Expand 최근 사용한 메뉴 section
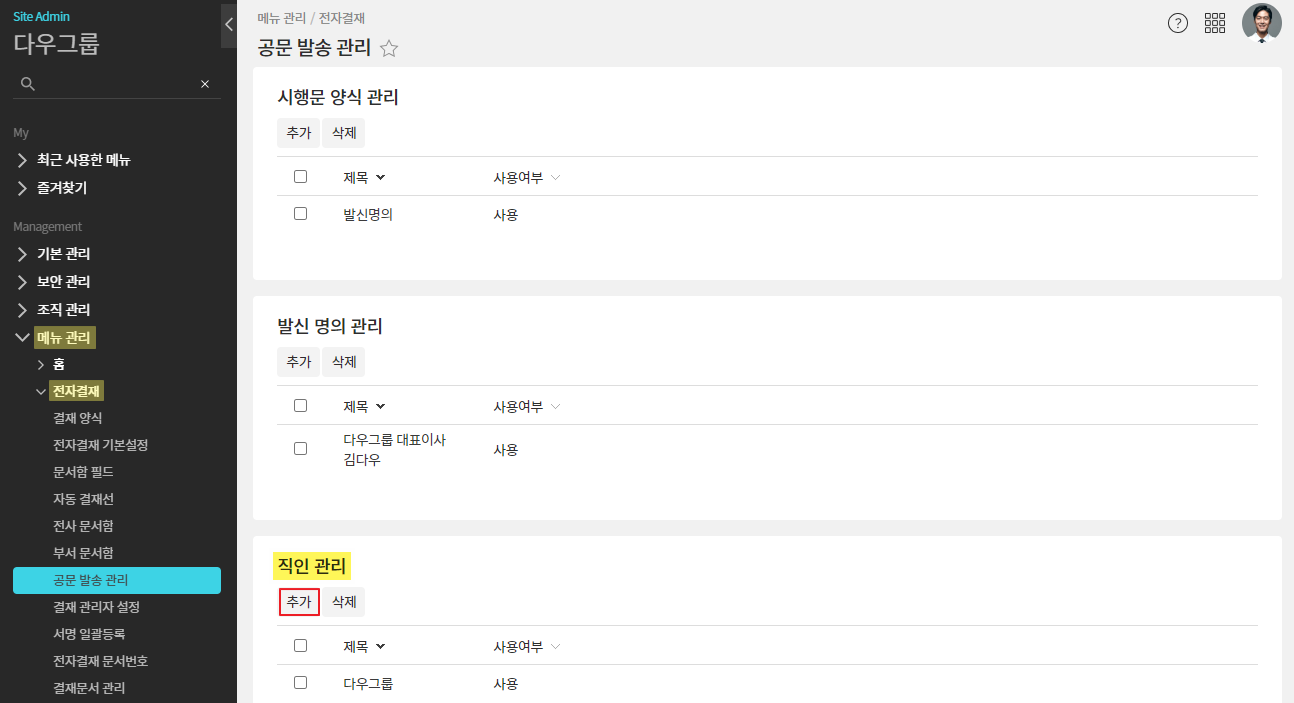1294x703 pixels. point(83,160)
